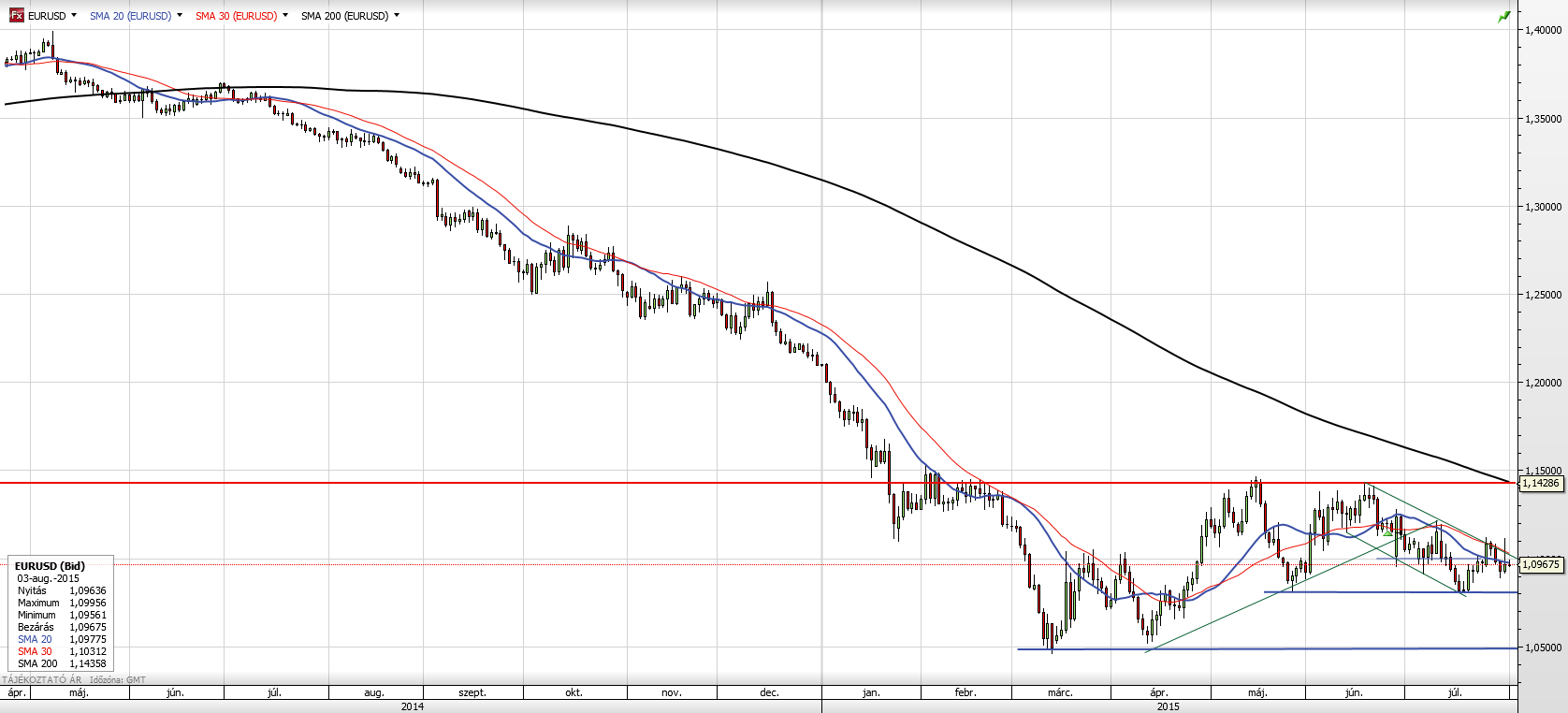Click the SMA 30 value 1,10312

point(88,651)
